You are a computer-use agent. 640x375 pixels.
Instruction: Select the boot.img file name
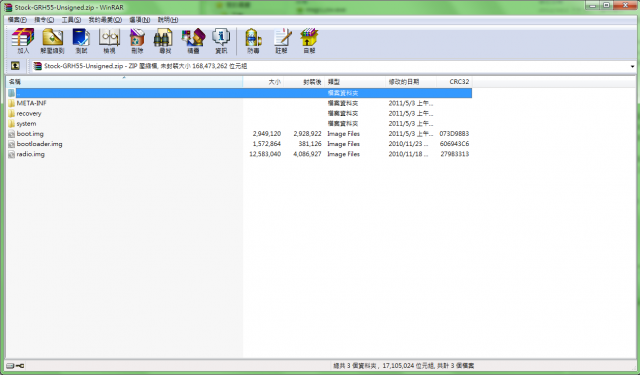[x=30, y=134]
